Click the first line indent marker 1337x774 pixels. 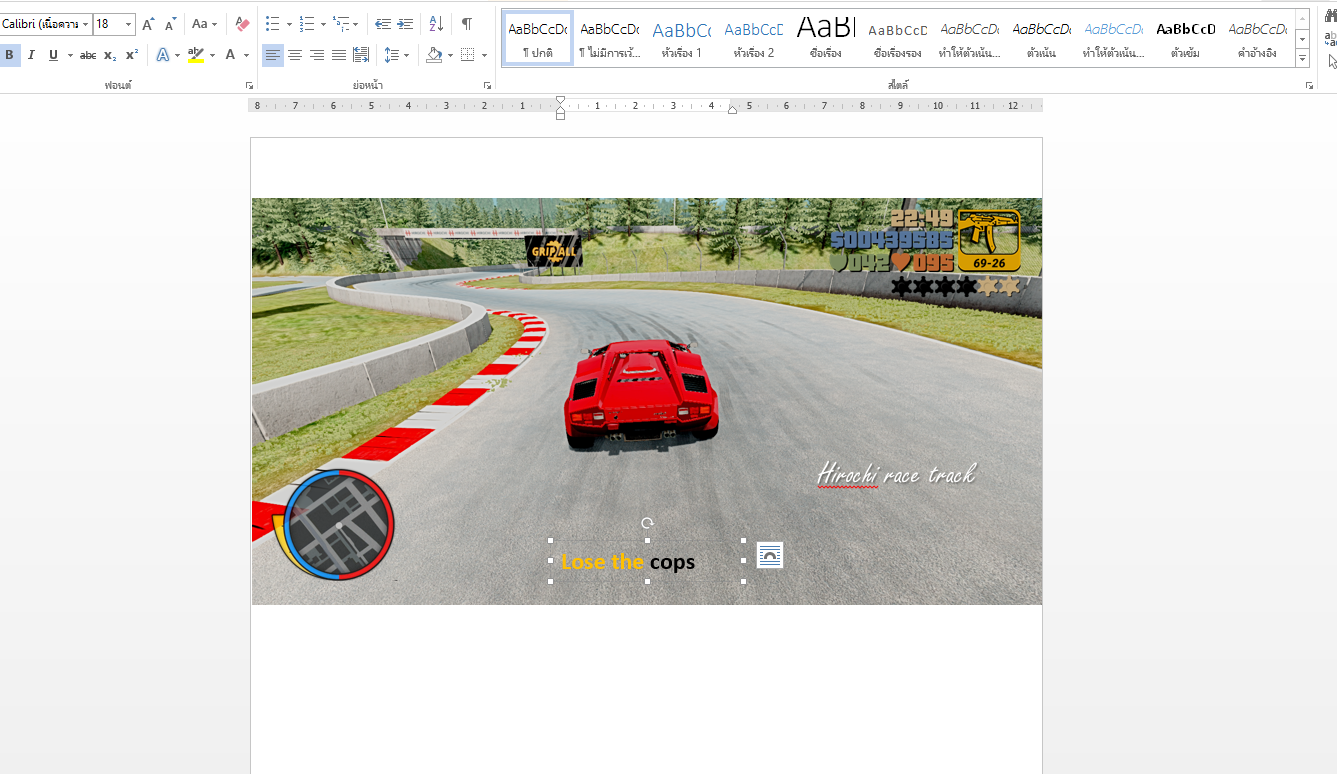click(x=560, y=101)
